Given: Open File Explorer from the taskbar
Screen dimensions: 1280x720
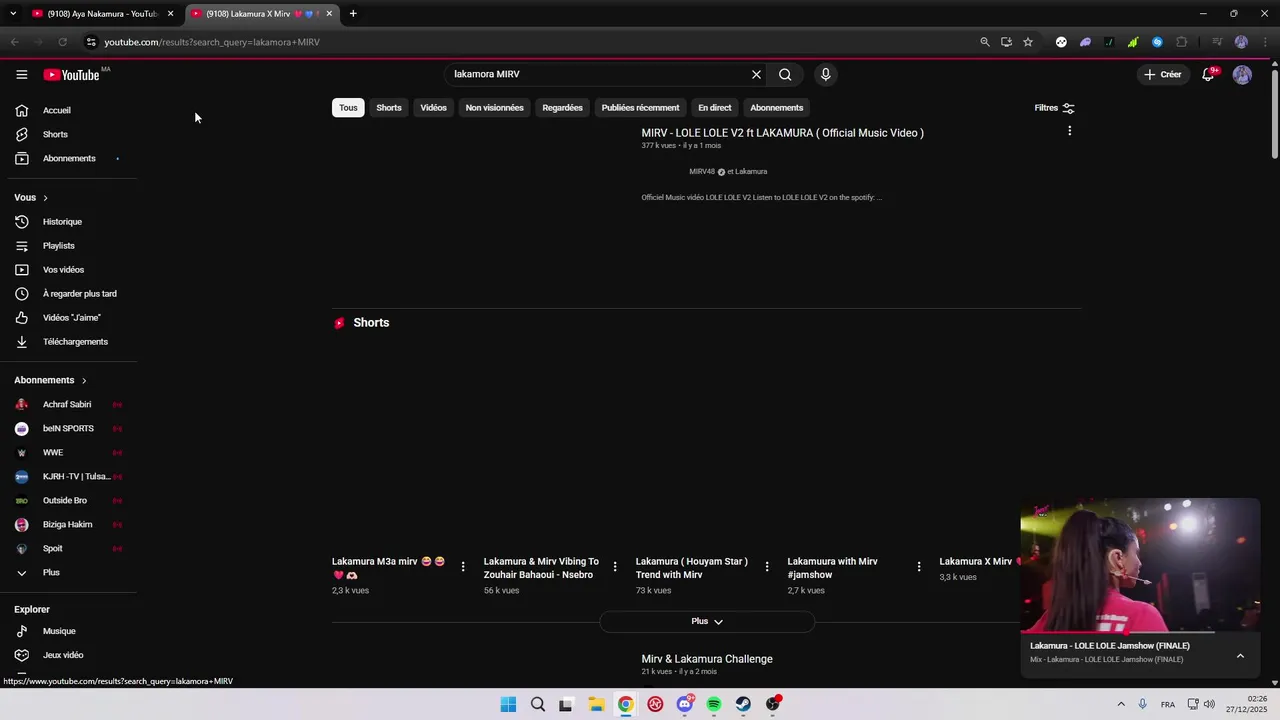Looking at the screenshot, I should (x=596, y=704).
